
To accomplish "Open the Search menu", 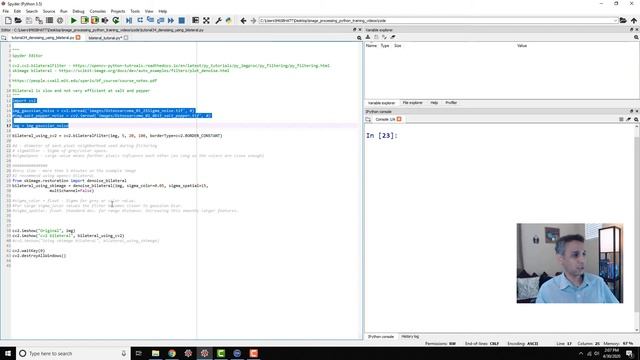I will tap(31, 11).
